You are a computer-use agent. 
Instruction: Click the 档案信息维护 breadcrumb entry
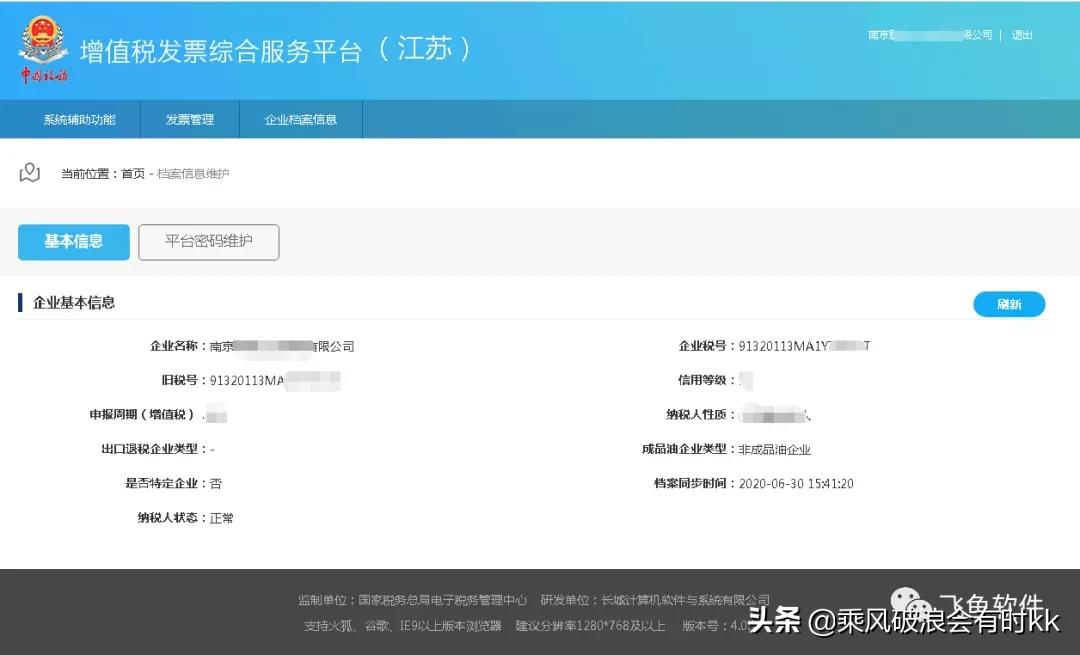tap(193, 171)
